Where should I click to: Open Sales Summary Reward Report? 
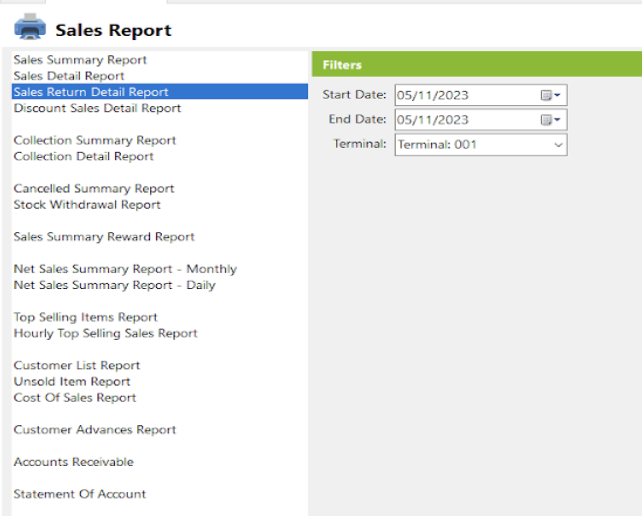coord(104,237)
